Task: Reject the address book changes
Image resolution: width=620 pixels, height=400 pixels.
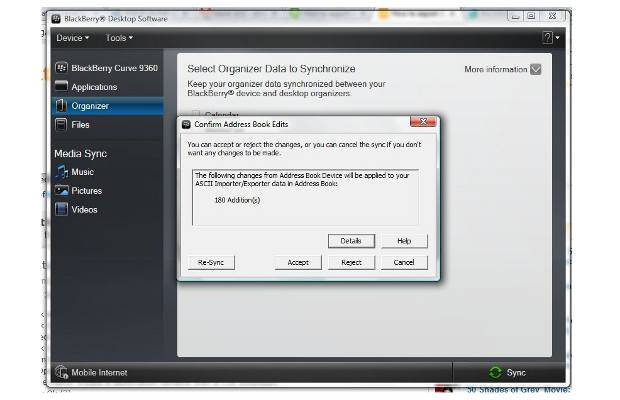Action: (351, 262)
